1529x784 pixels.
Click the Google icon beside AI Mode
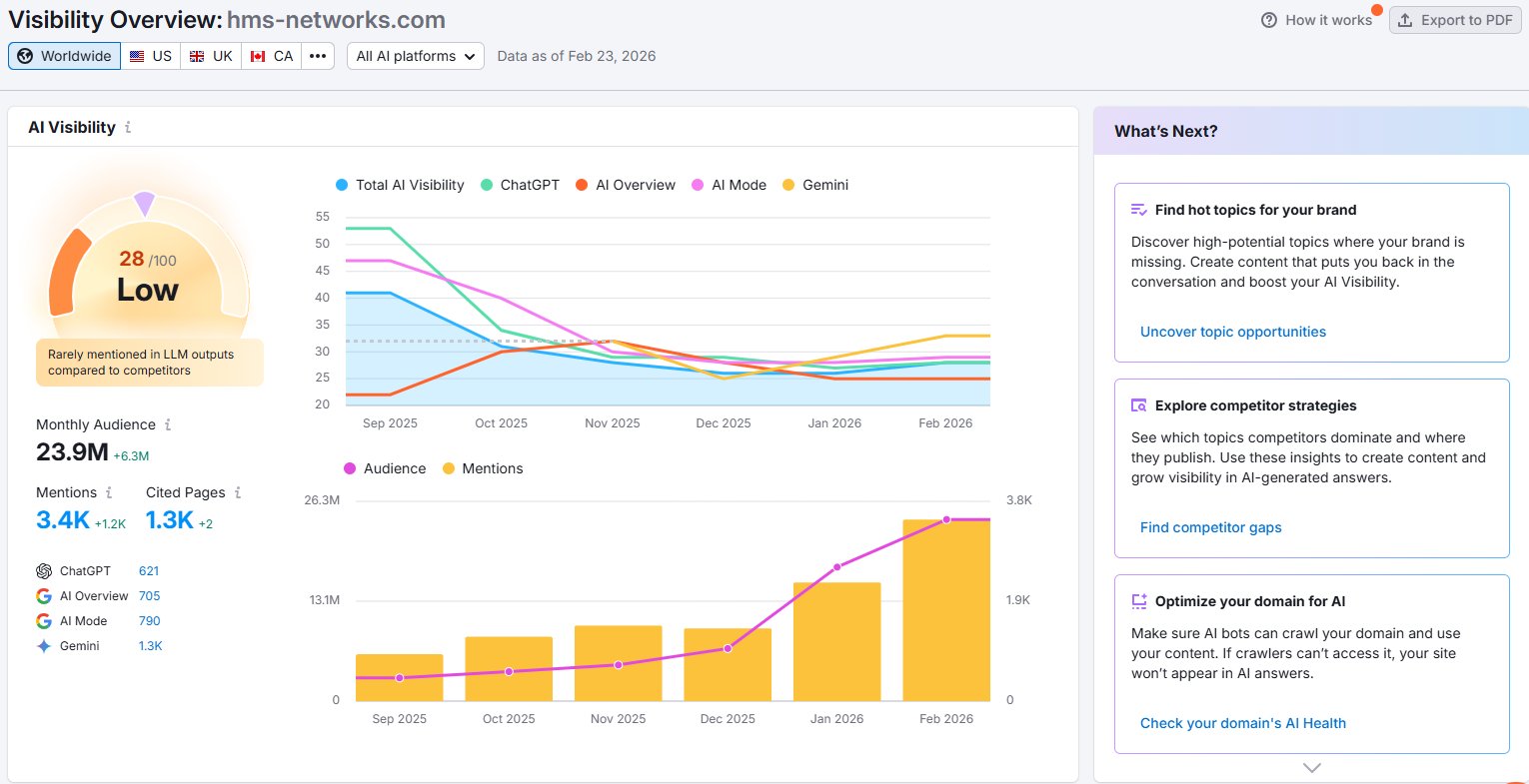pos(44,621)
